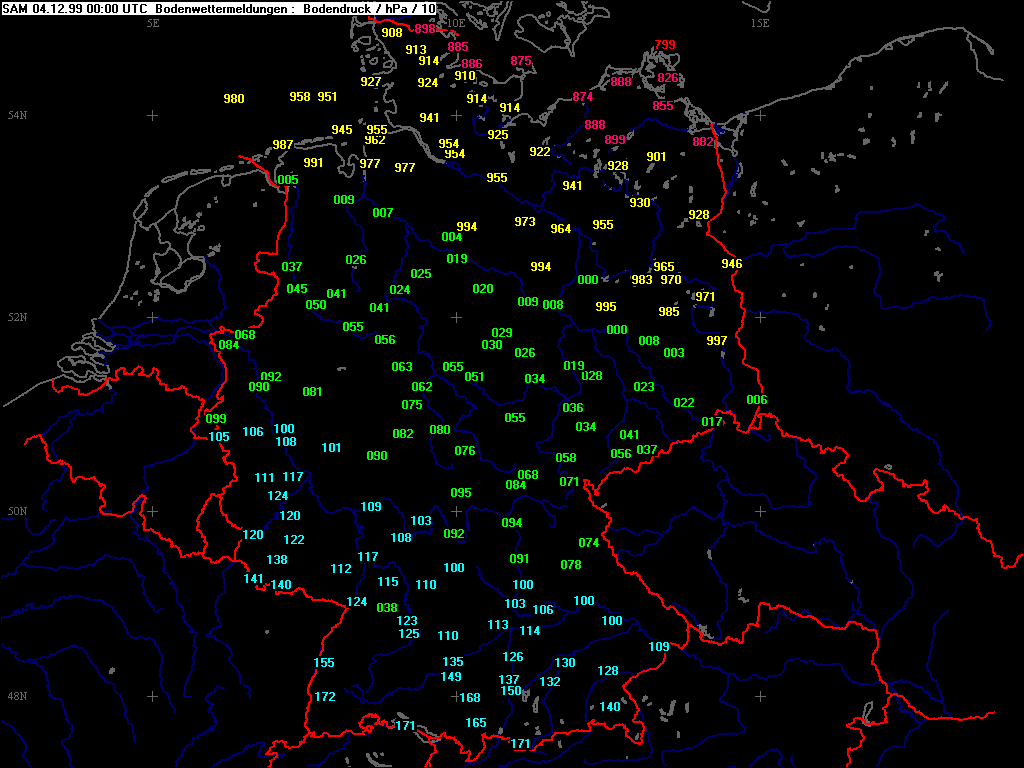Select the yellow 997 pressure value
This screenshot has width=1024, height=768.
(x=717, y=341)
